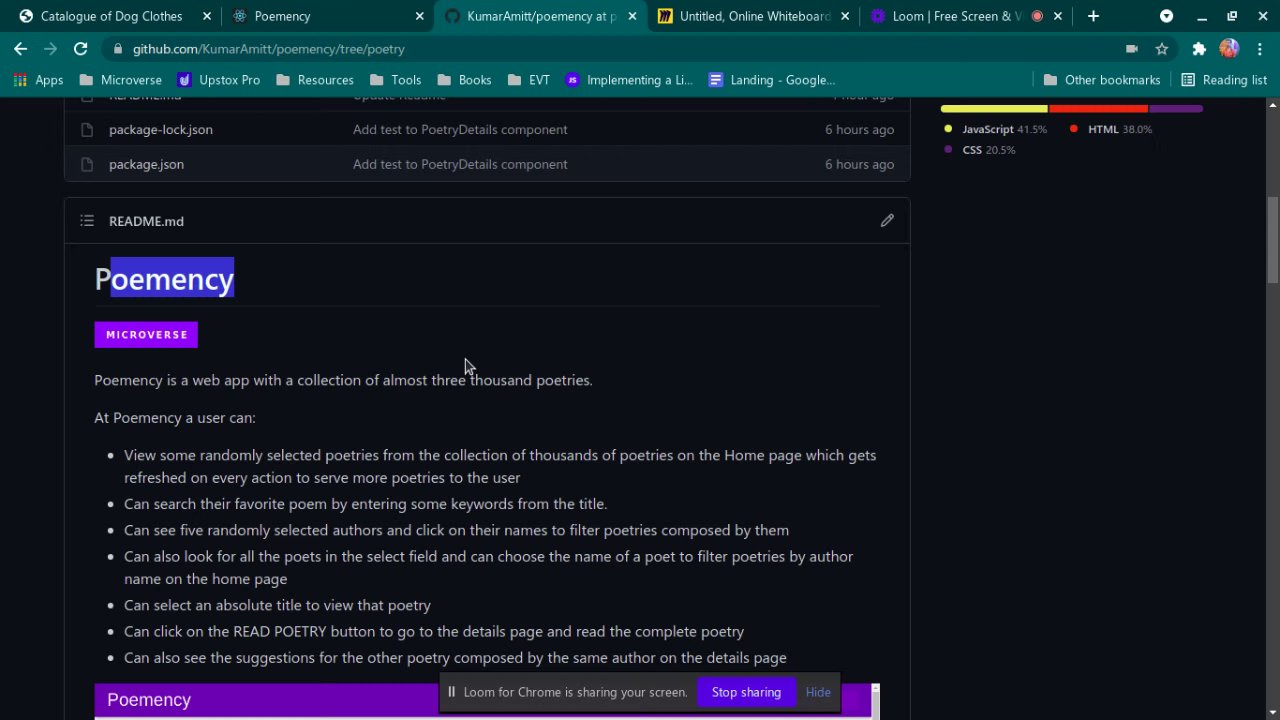Open the Chrome three-dot menu
The width and height of the screenshot is (1280, 720).
(x=1259, y=48)
